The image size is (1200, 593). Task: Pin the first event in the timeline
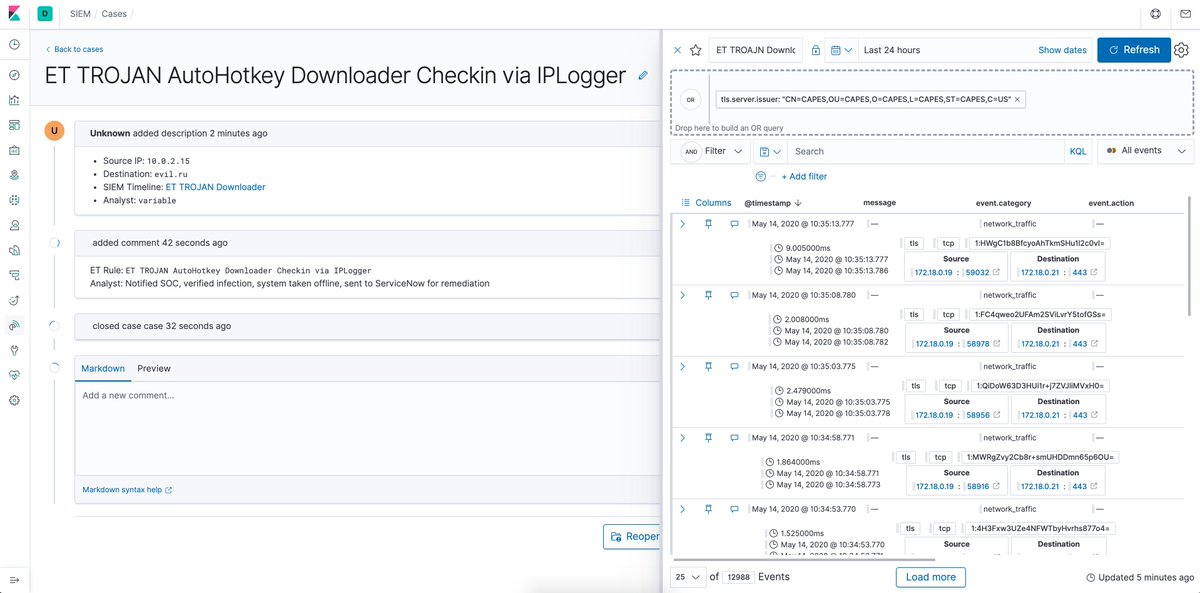pyautogui.click(x=708, y=223)
